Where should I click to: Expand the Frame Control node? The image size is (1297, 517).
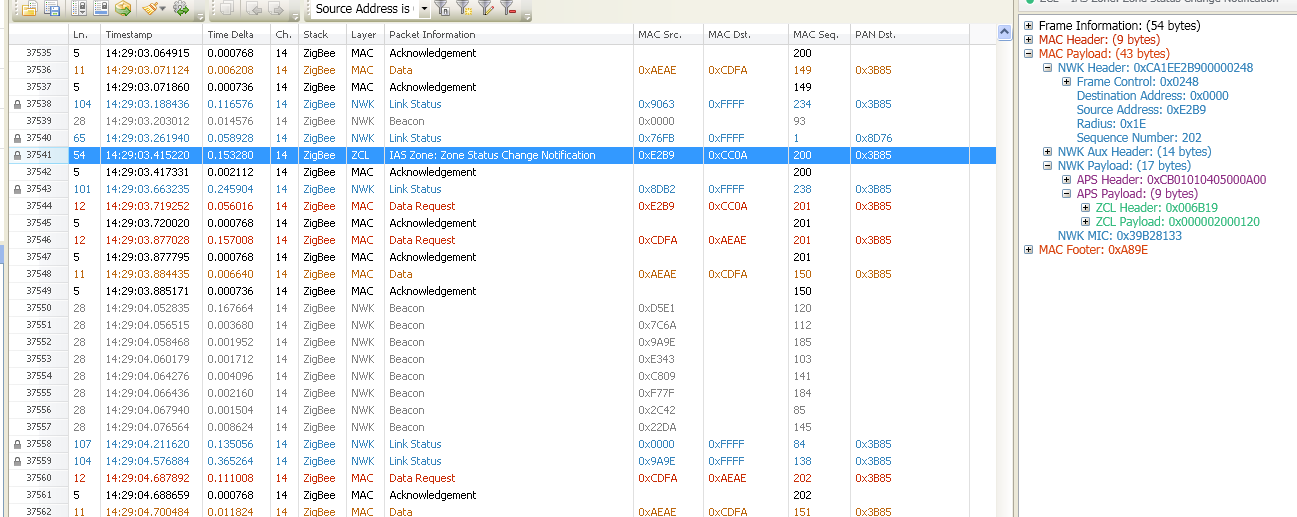1067,82
